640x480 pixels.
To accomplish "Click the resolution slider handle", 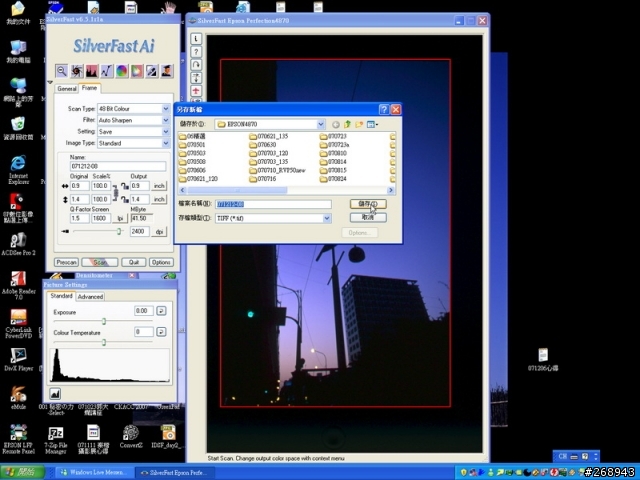I will tap(119, 231).
